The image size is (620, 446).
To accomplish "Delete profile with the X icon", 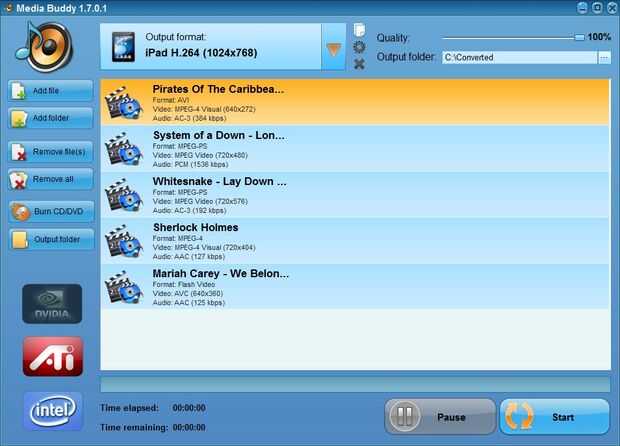I will coord(359,64).
